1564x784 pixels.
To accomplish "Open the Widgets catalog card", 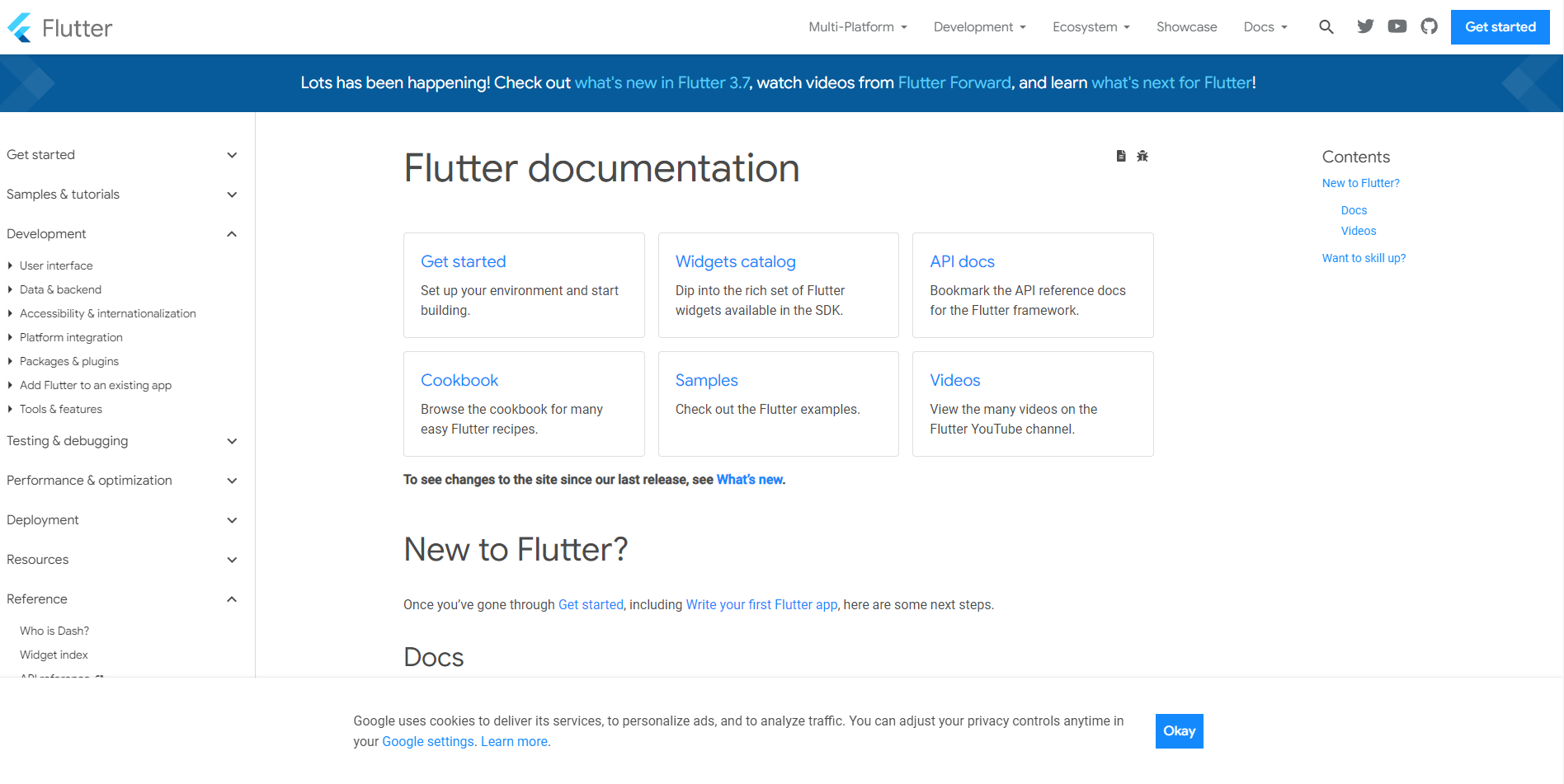I will 779,285.
